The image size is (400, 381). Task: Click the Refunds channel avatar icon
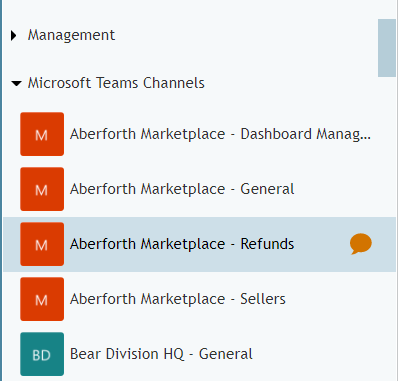click(42, 244)
